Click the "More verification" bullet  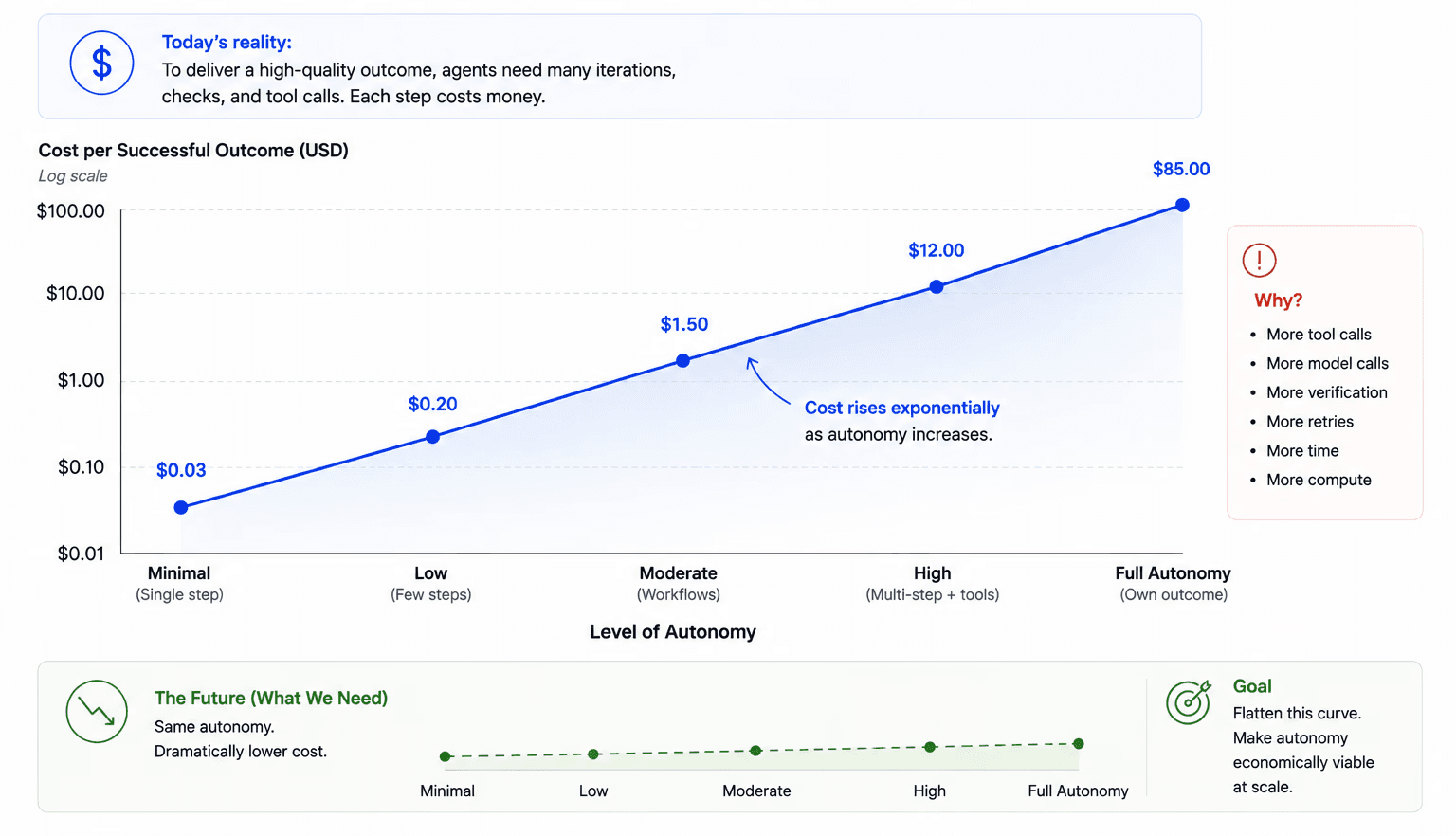point(1327,392)
